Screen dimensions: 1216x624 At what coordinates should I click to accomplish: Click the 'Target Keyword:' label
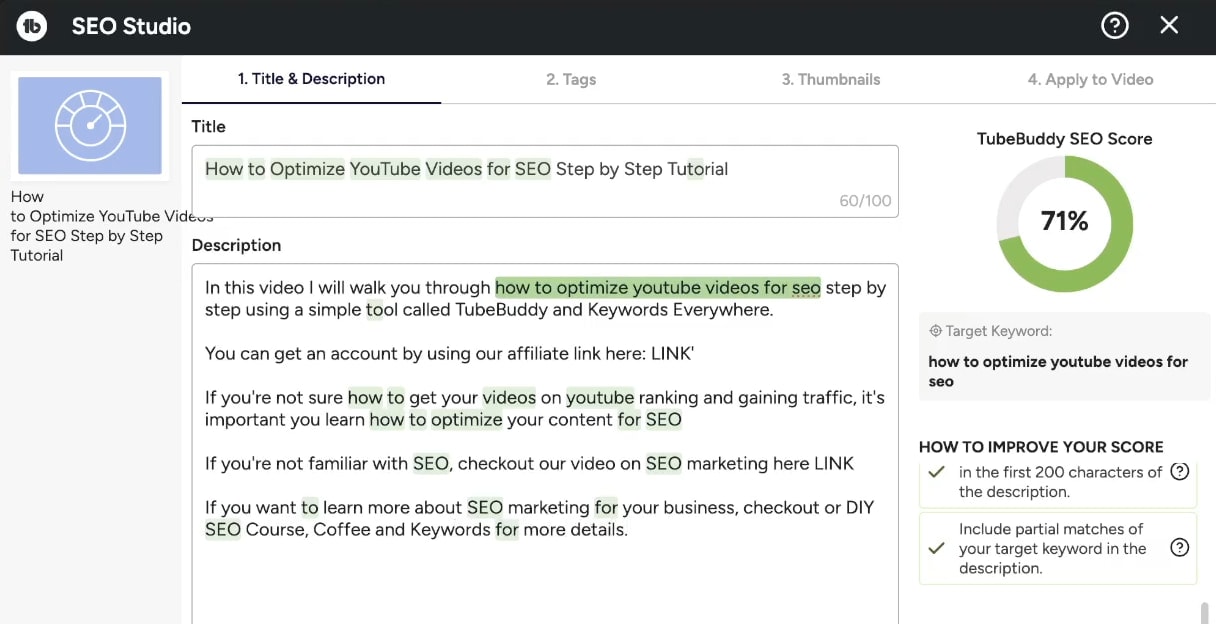click(999, 331)
